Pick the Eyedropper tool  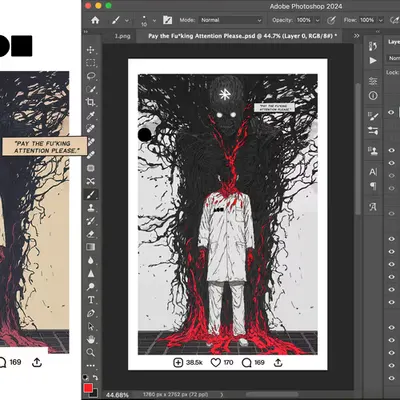(x=91, y=115)
